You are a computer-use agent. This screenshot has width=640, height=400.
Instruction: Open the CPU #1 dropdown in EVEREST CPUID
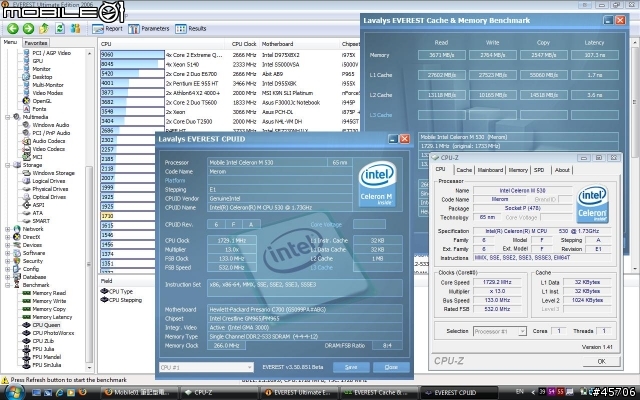(x=206, y=367)
